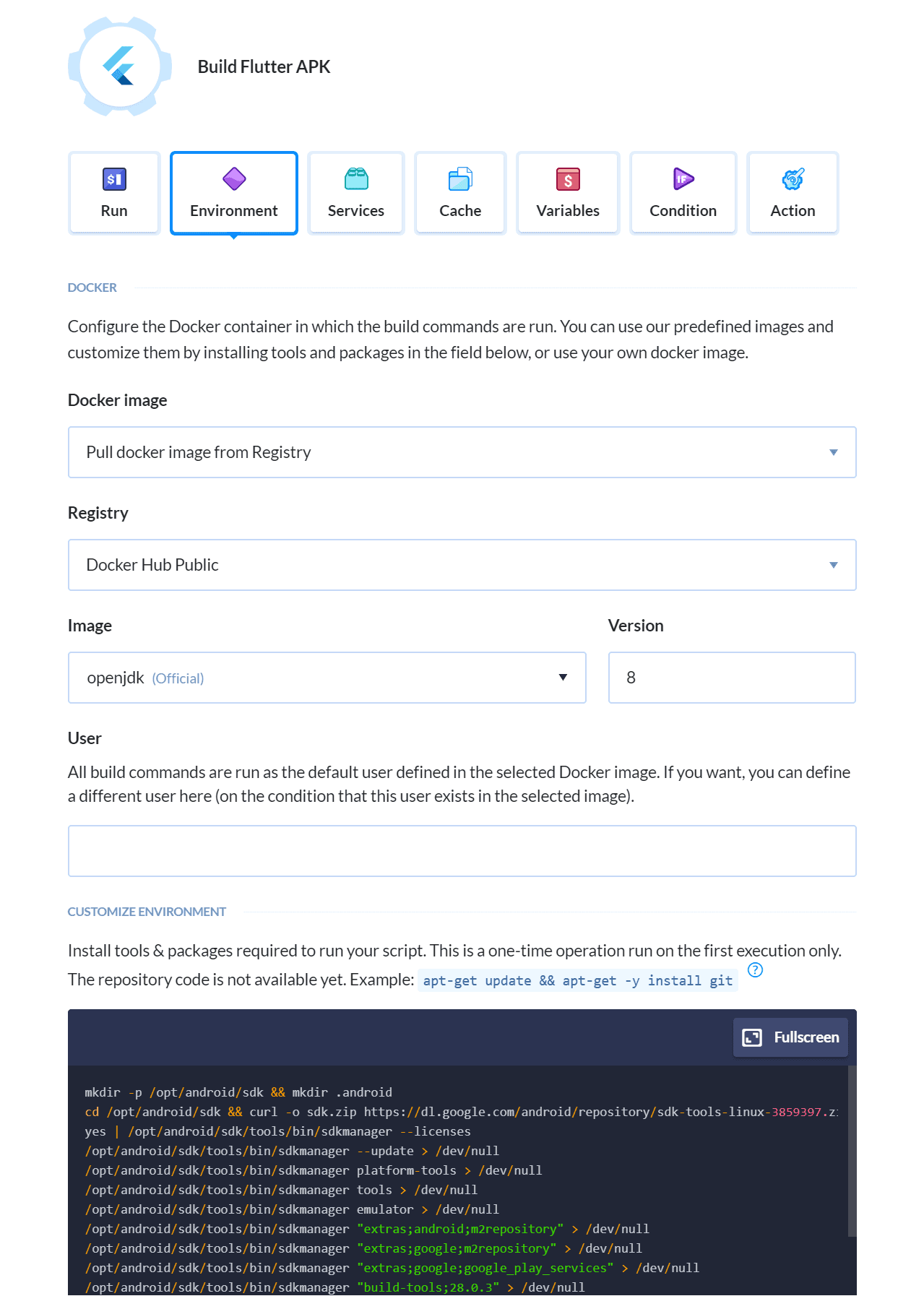924x1309 pixels.
Task: Click the sdkmanager --licenses line in editor
Action: point(277,1131)
